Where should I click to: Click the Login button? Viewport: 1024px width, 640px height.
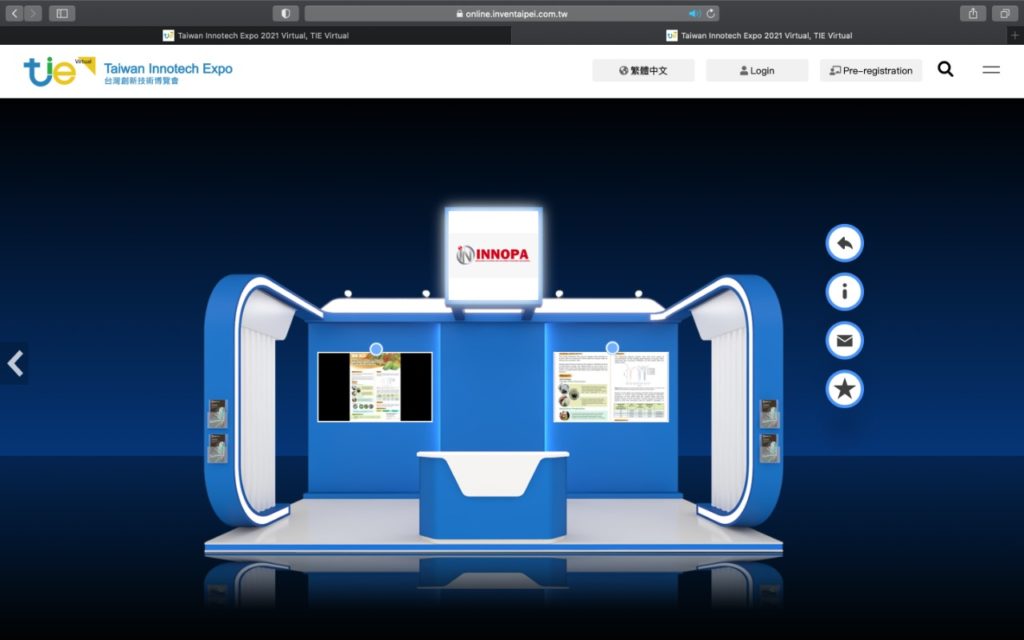(x=757, y=70)
